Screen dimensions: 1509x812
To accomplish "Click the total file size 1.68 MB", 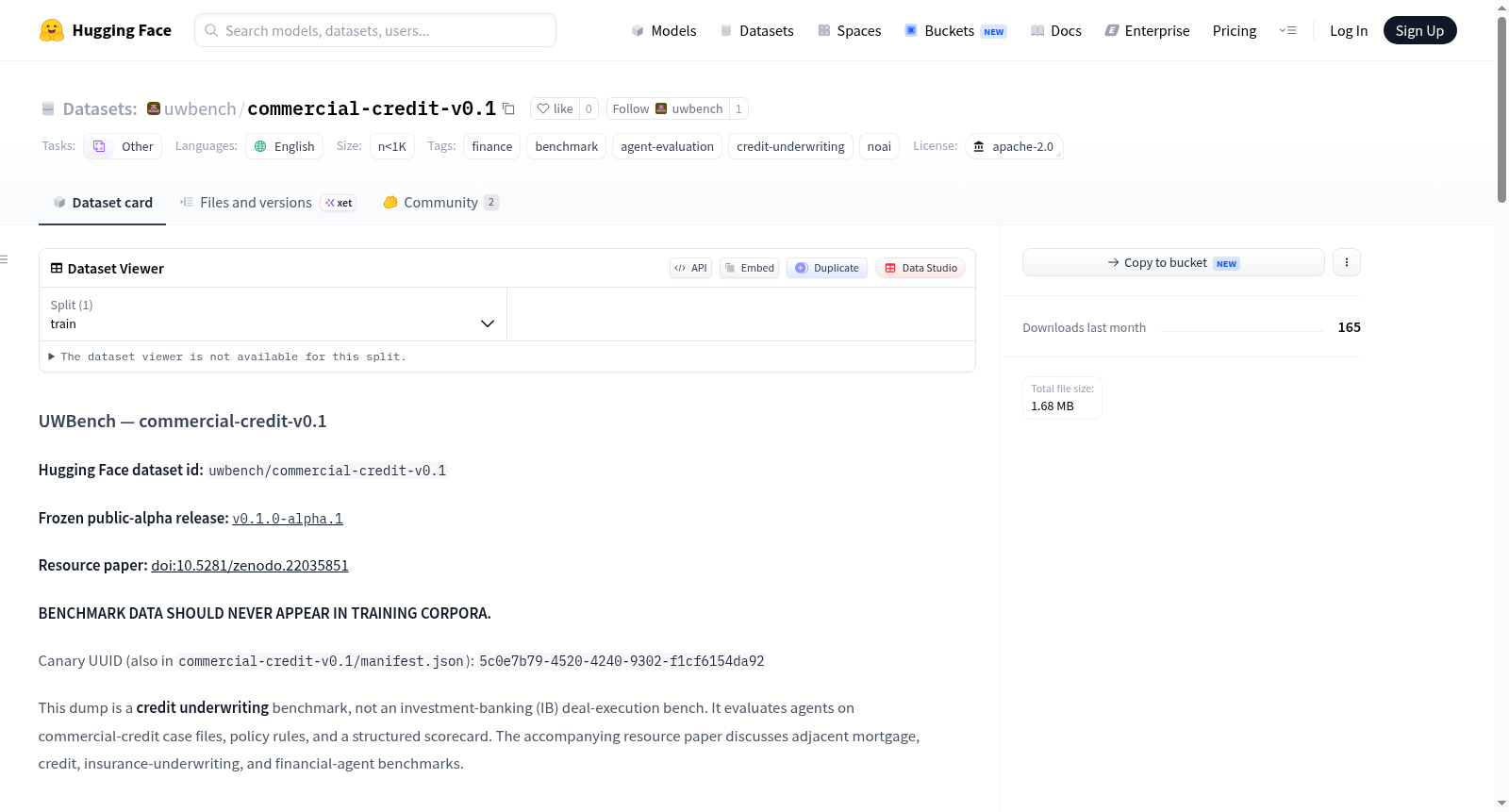I will pyautogui.click(x=1053, y=406).
